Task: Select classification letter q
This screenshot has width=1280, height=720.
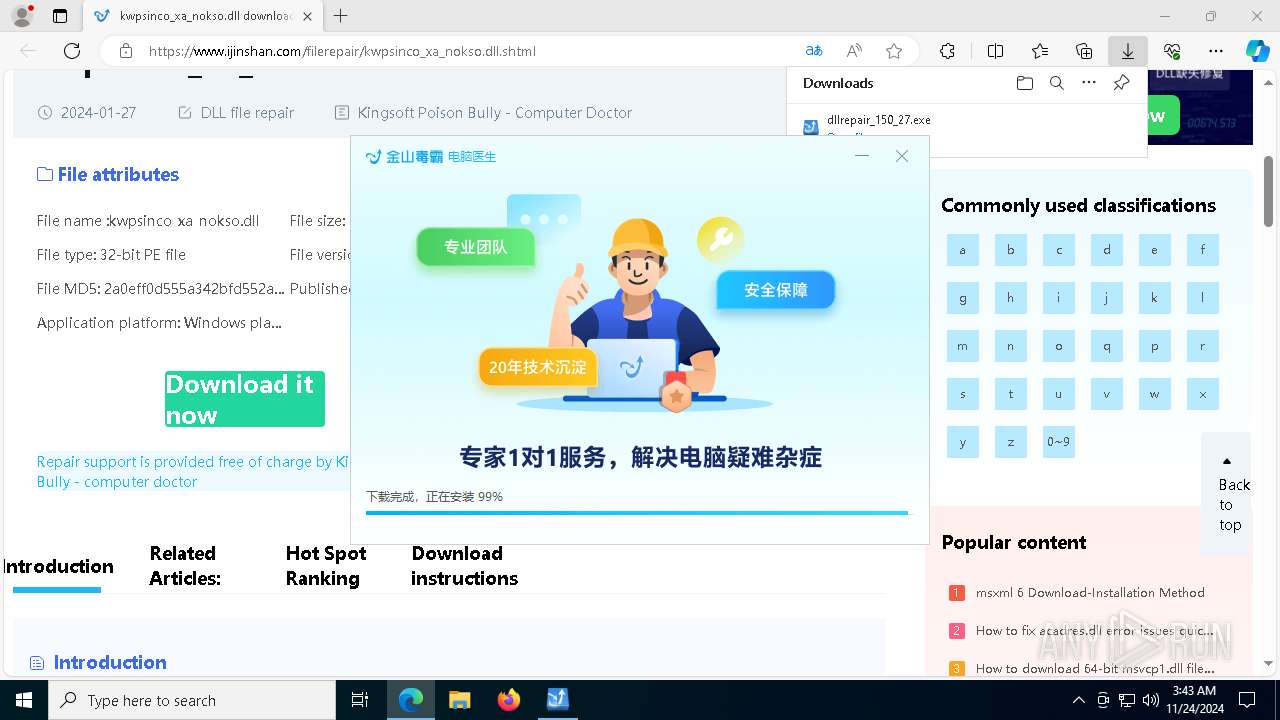Action: coord(1107,346)
